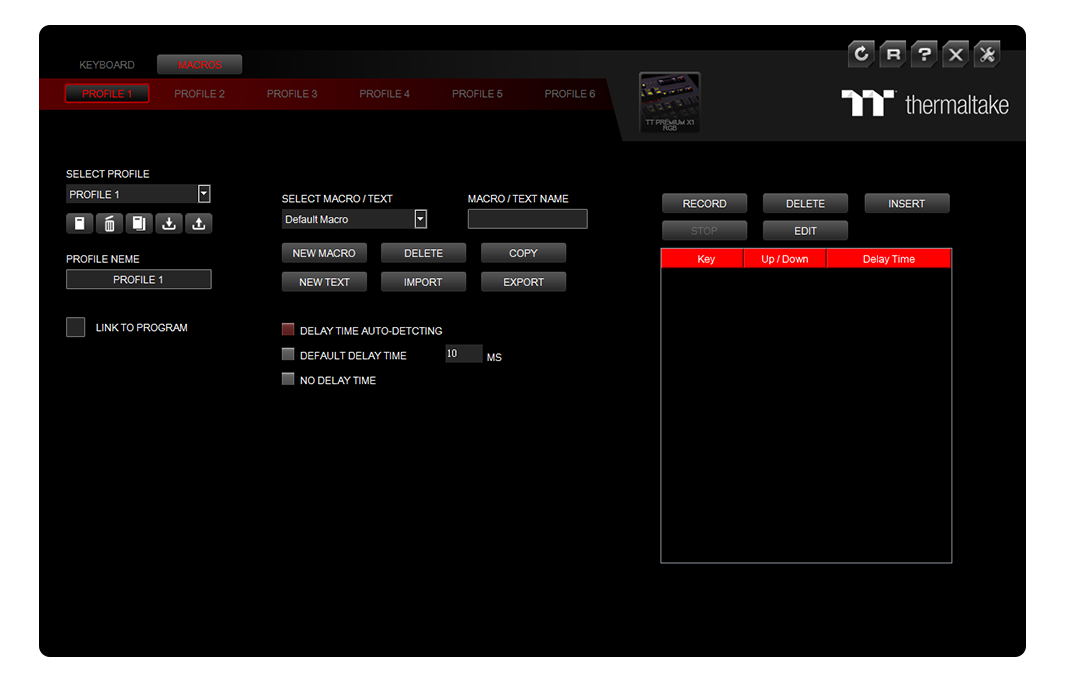Select the TT Premium X1 RGB thumbnail

click(x=669, y=103)
